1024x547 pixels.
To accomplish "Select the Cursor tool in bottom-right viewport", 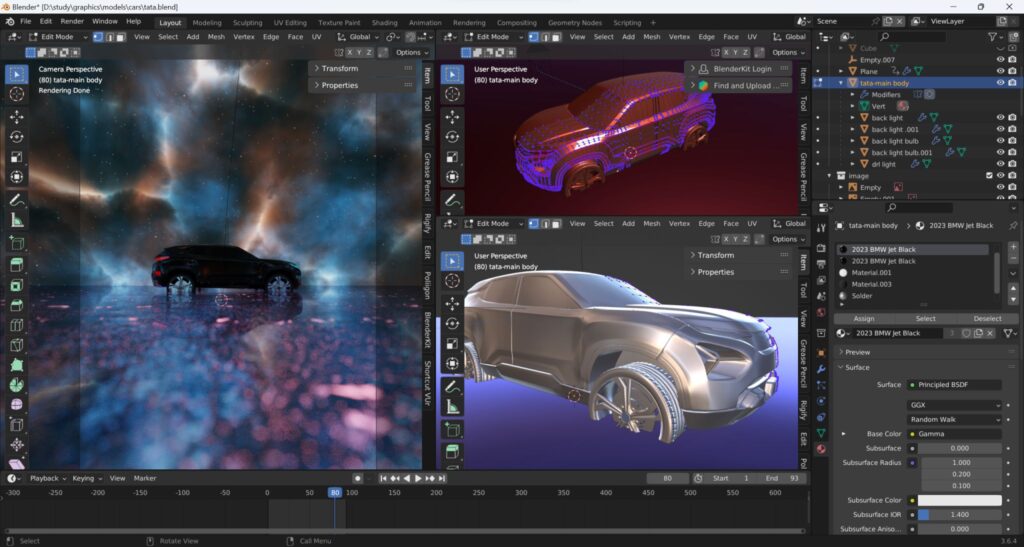I will click(x=452, y=281).
